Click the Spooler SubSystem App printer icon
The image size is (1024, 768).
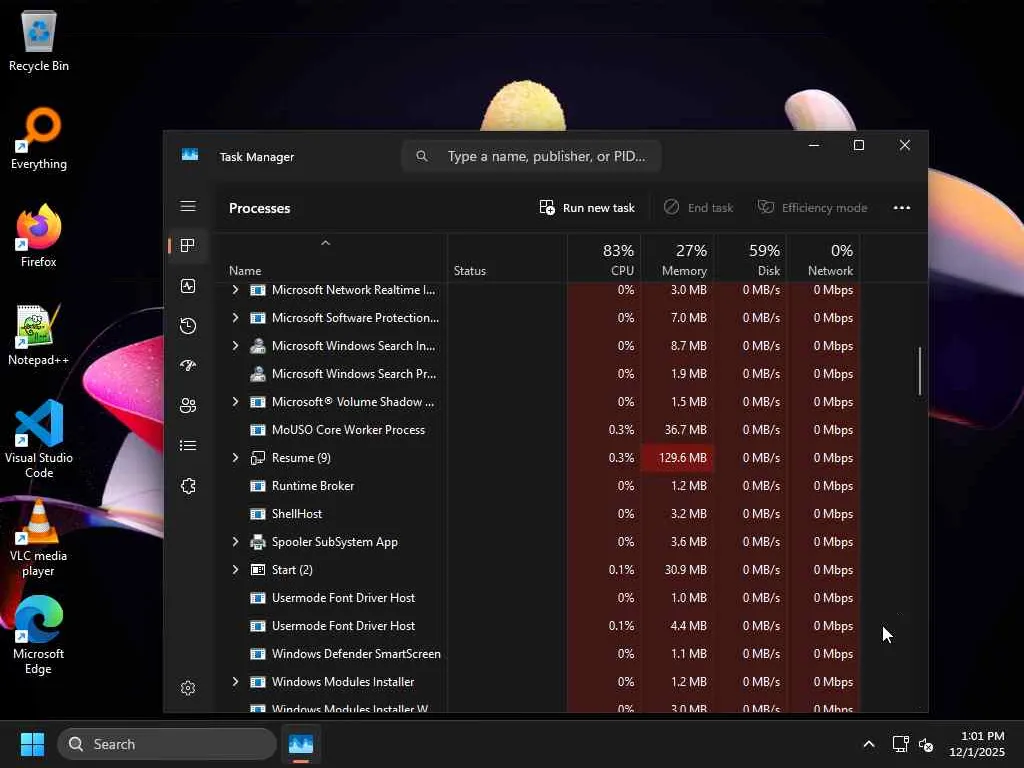coord(258,542)
